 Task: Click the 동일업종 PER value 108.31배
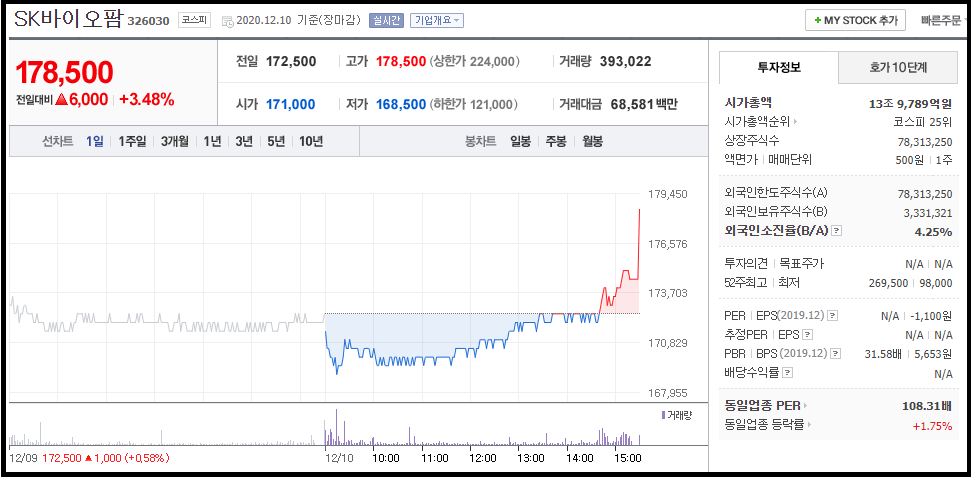point(927,406)
